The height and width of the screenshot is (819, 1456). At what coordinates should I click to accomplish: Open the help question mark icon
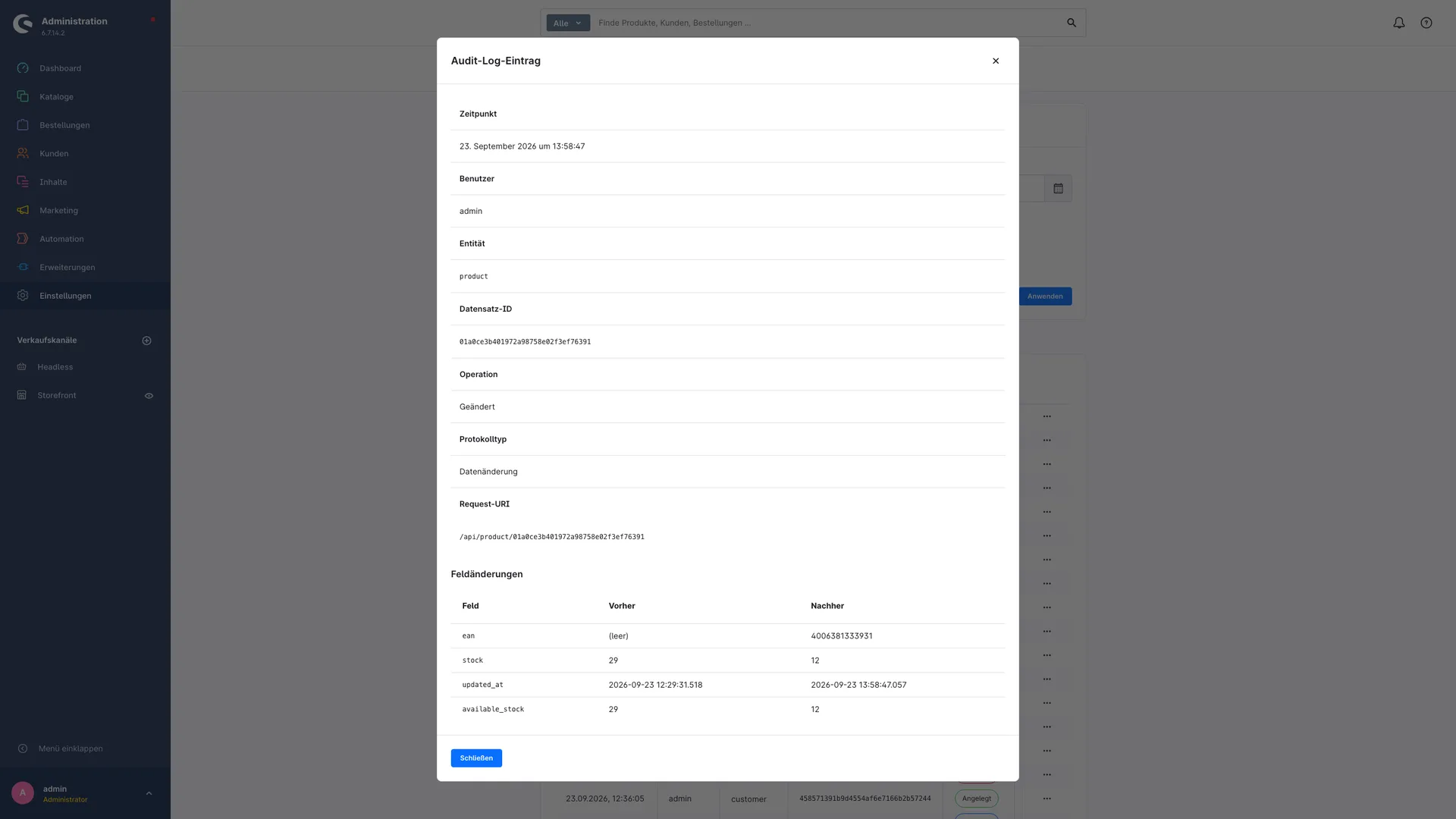click(1426, 23)
